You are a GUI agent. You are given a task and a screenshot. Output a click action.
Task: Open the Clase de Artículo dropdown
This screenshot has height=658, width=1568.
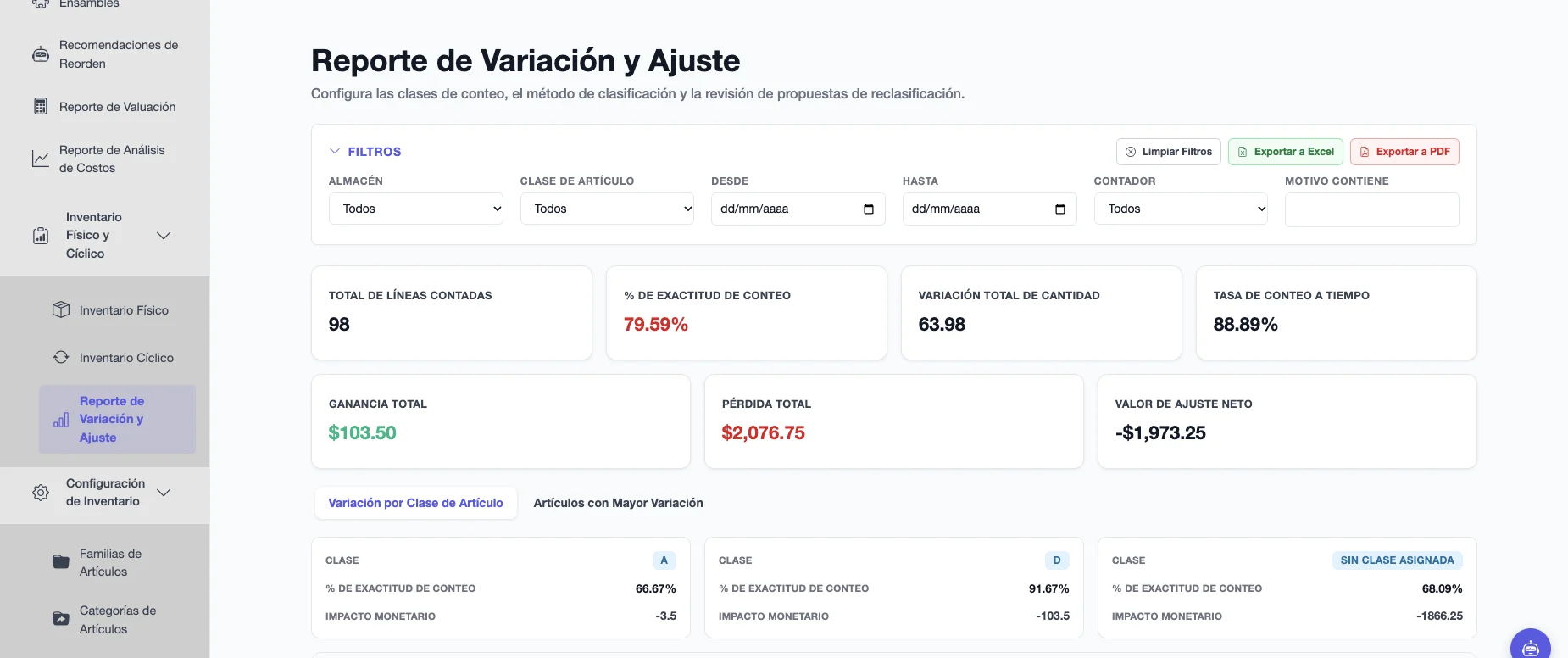[x=608, y=209]
